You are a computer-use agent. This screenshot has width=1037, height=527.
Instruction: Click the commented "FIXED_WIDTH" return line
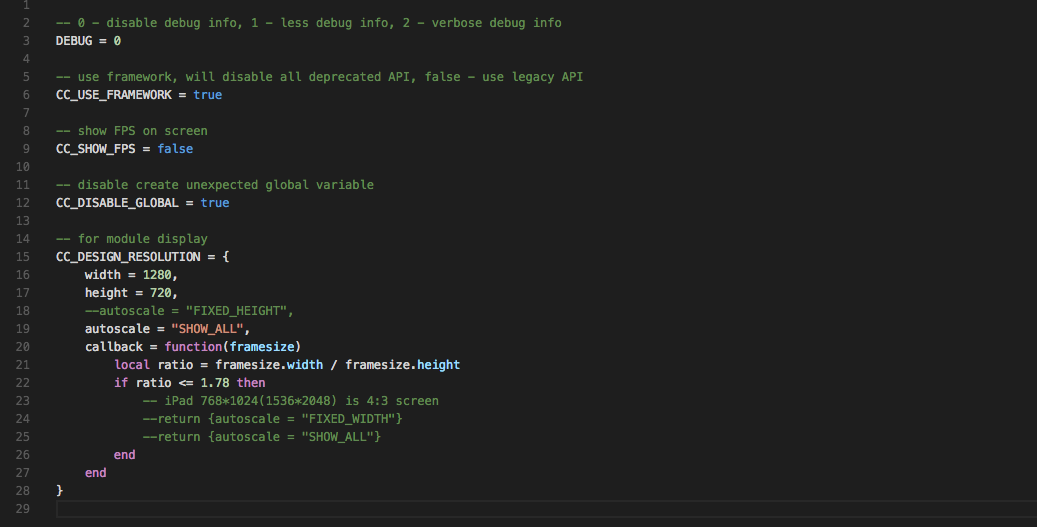point(272,419)
